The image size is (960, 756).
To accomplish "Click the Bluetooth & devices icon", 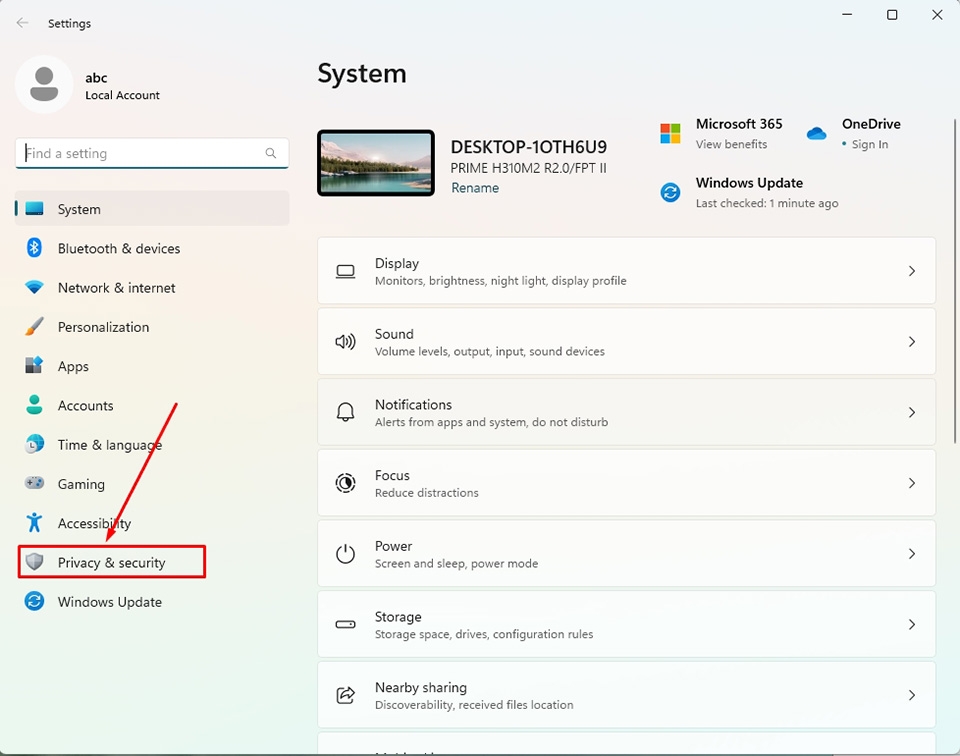I will coord(34,248).
